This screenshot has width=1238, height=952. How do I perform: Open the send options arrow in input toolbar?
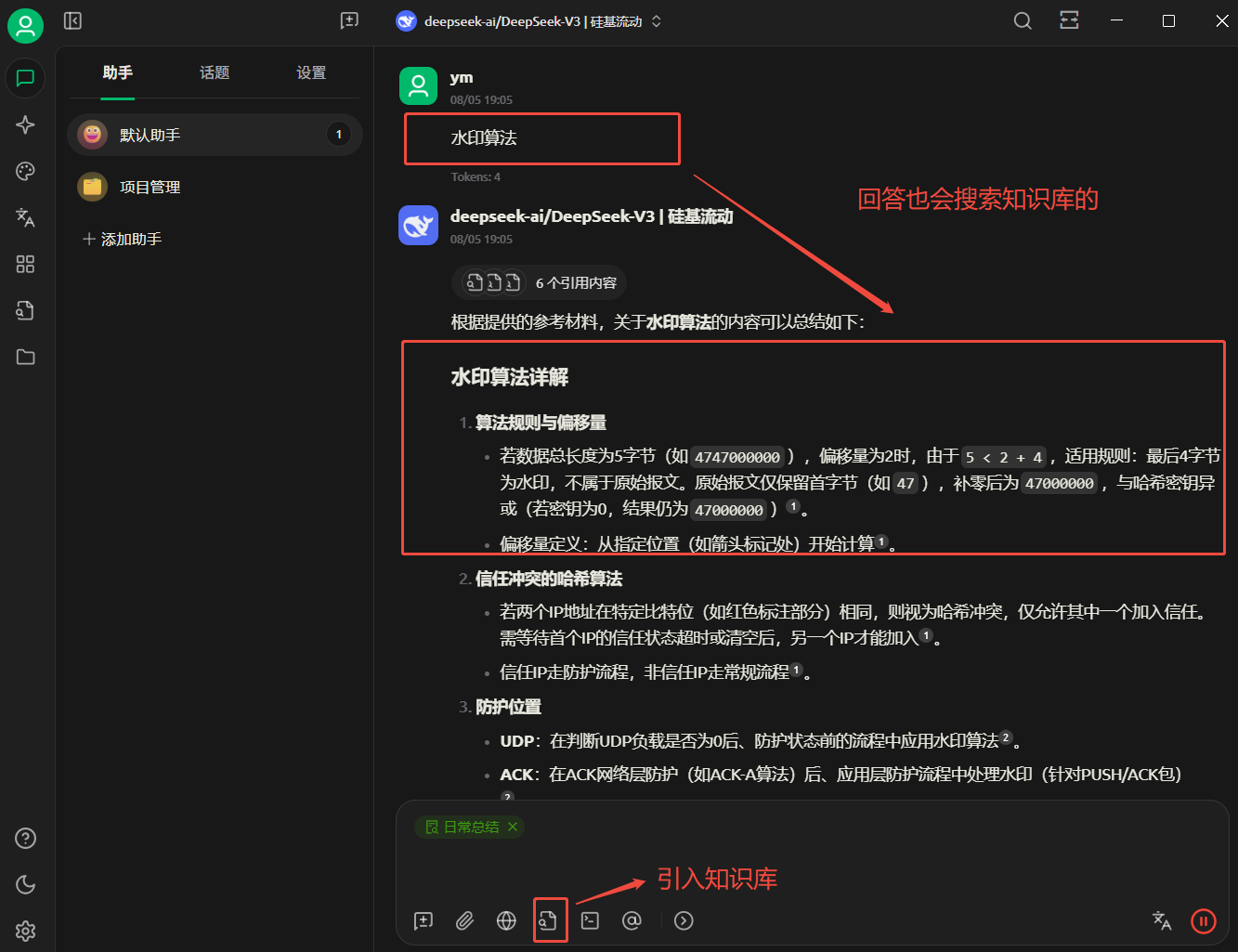(684, 920)
